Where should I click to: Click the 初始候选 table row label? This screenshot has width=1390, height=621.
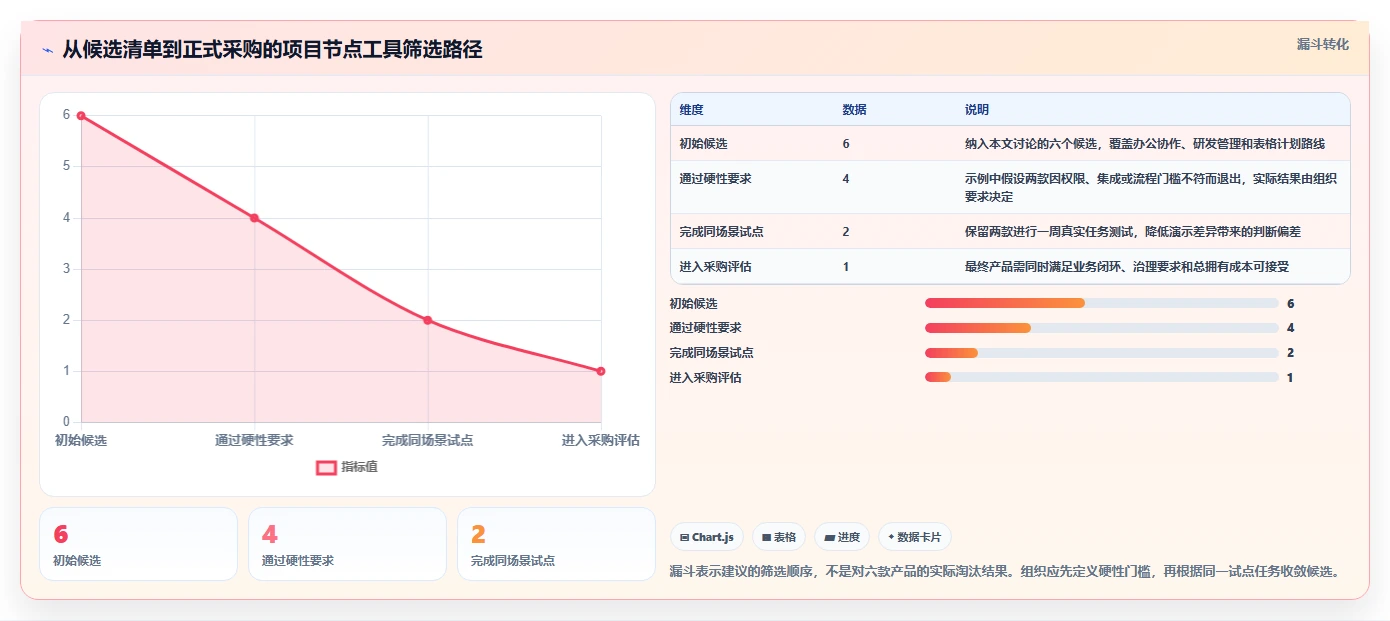(x=704, y=144)
